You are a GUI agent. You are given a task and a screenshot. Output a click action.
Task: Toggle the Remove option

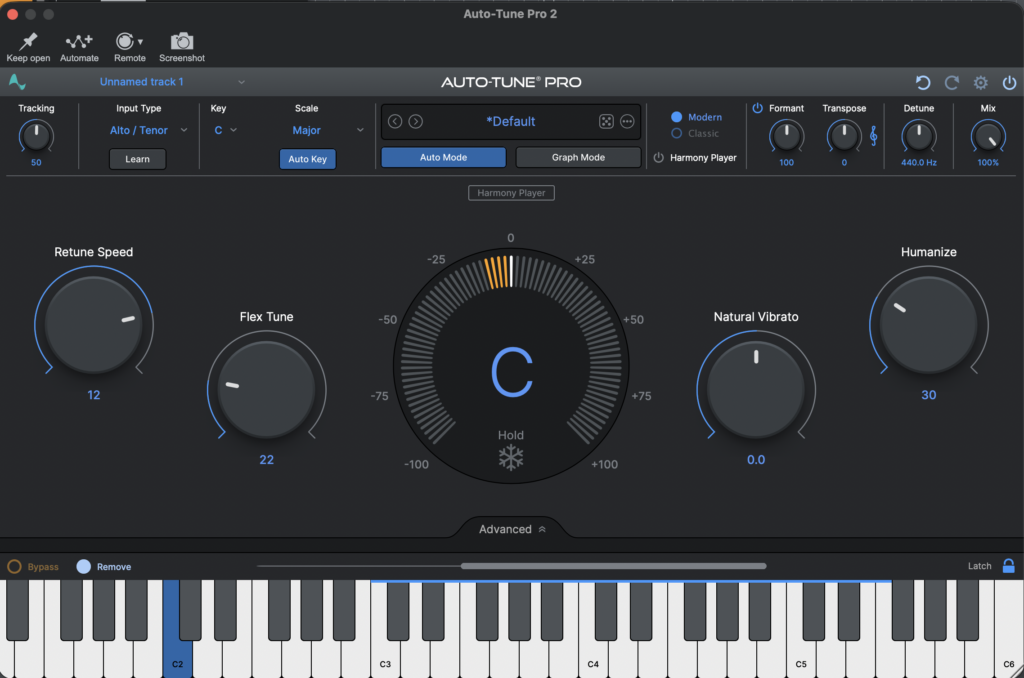[83, 566]
